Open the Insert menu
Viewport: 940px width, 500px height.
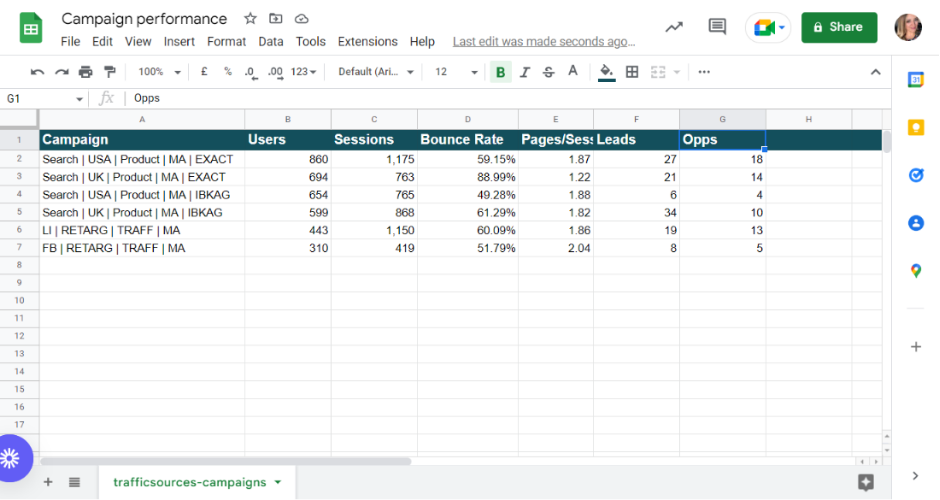pos(179,41)
